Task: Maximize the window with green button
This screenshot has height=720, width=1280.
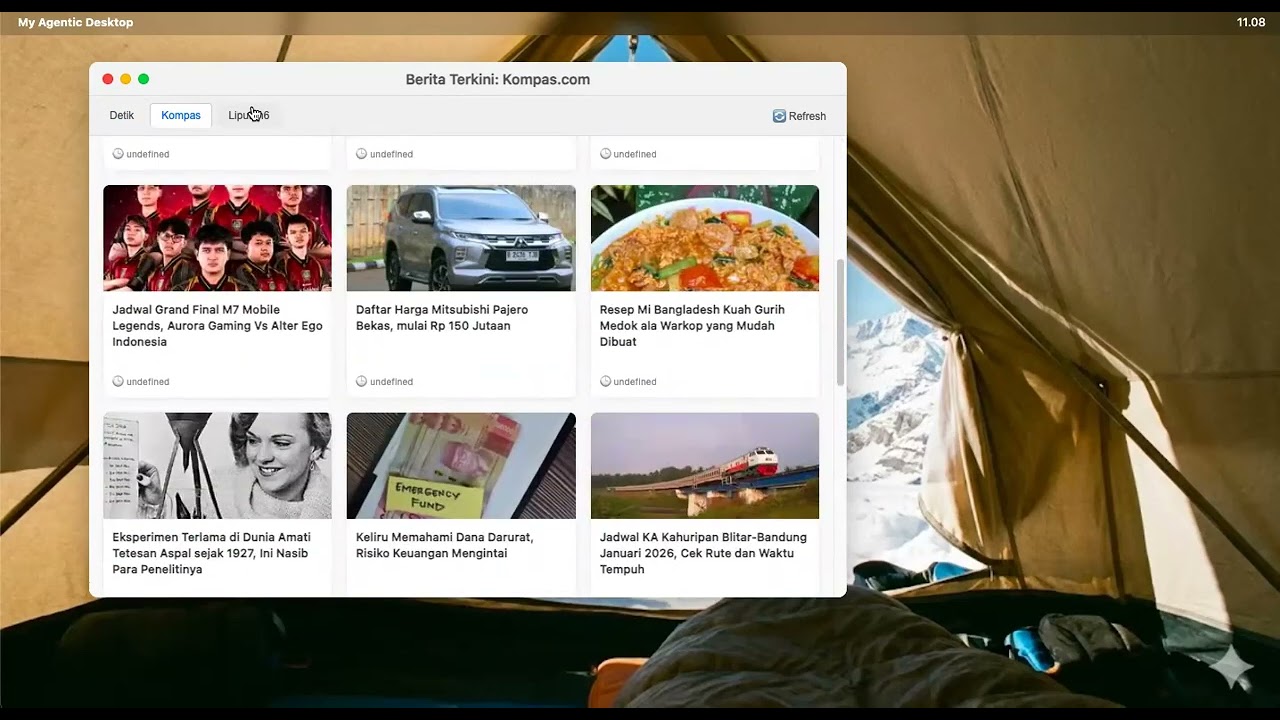Action: 144,79
